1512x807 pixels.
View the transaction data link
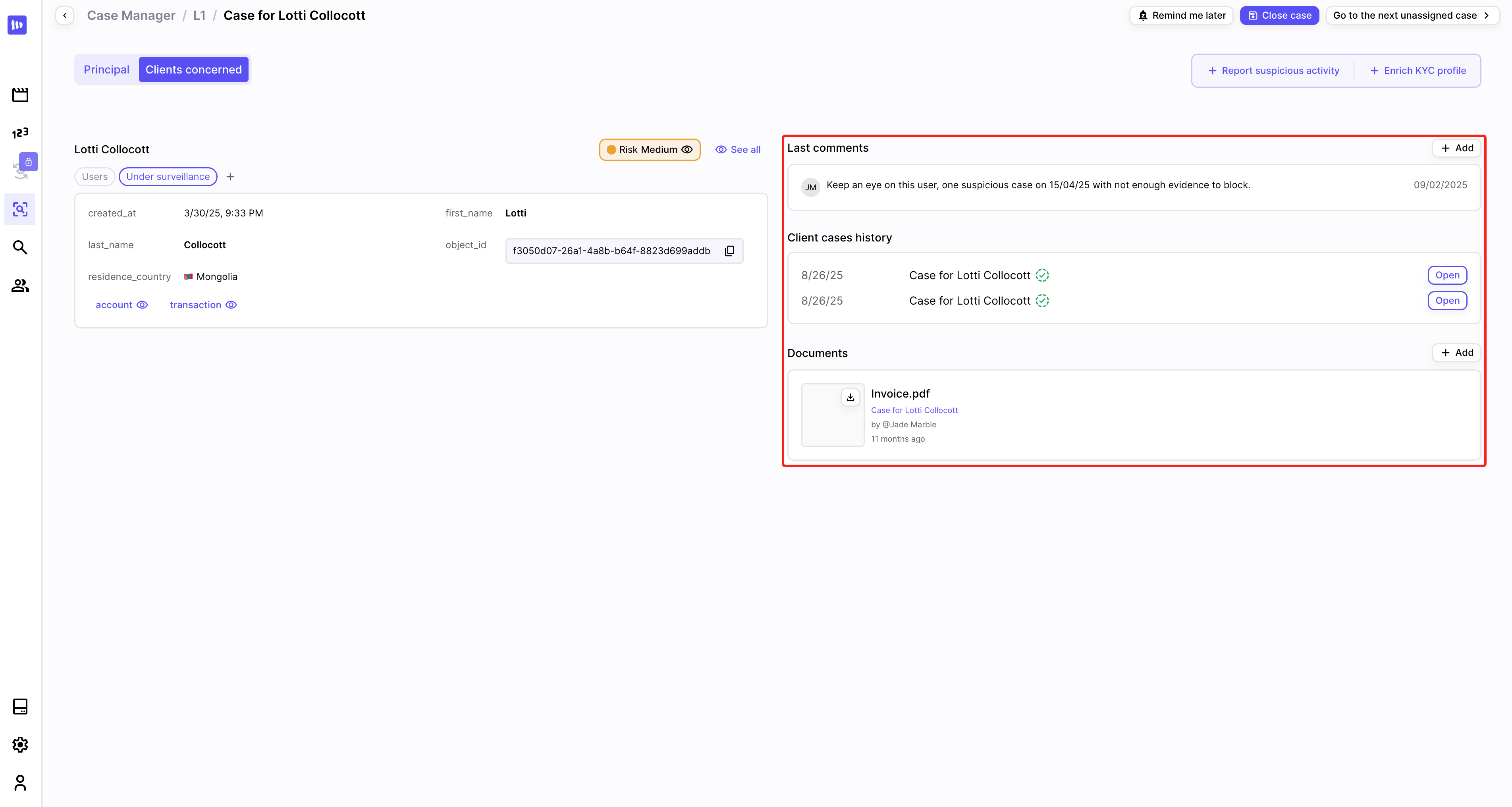(x=203, y=305)
